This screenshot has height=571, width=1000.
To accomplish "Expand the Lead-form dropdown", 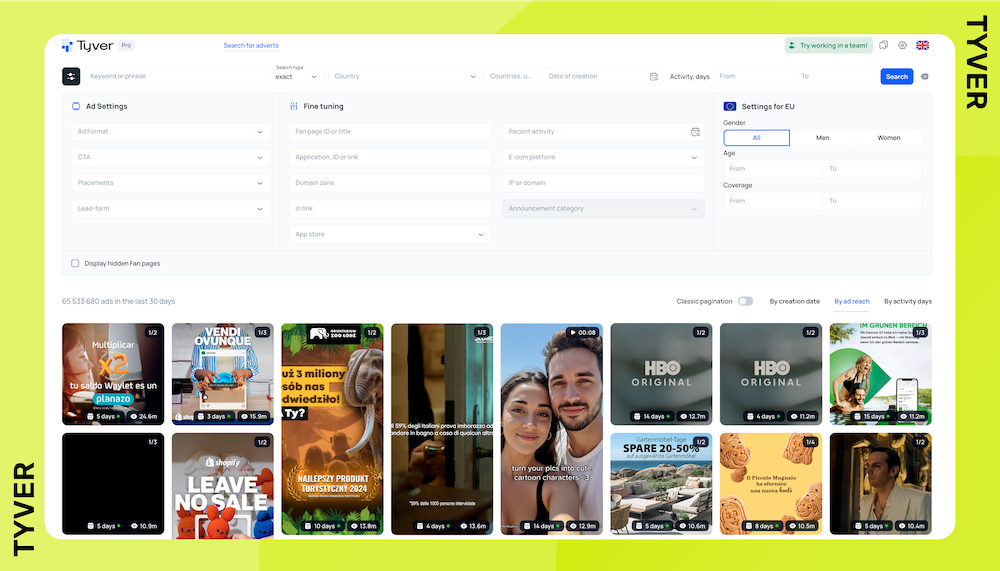I will click(x=170, y=209).
